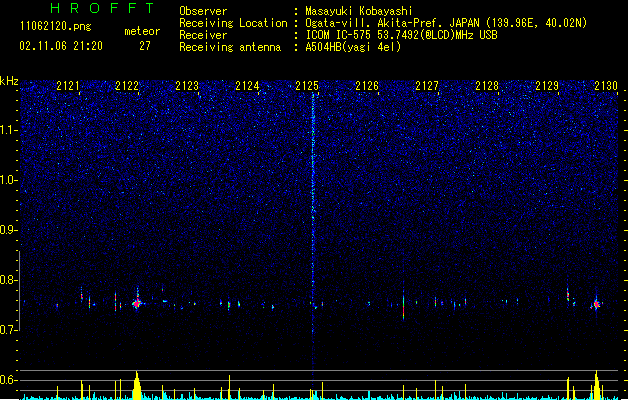Click the tall red-green echo streak near 2127
The width and height of the screenshot is (629, 400).
tap(404, 305)
